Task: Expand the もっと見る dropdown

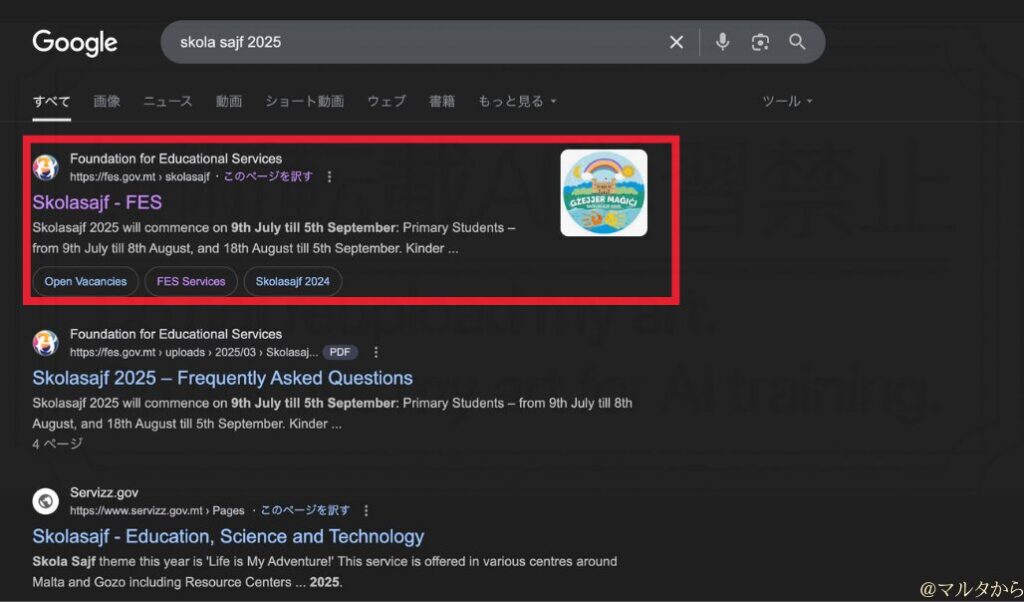Action: 517,101
